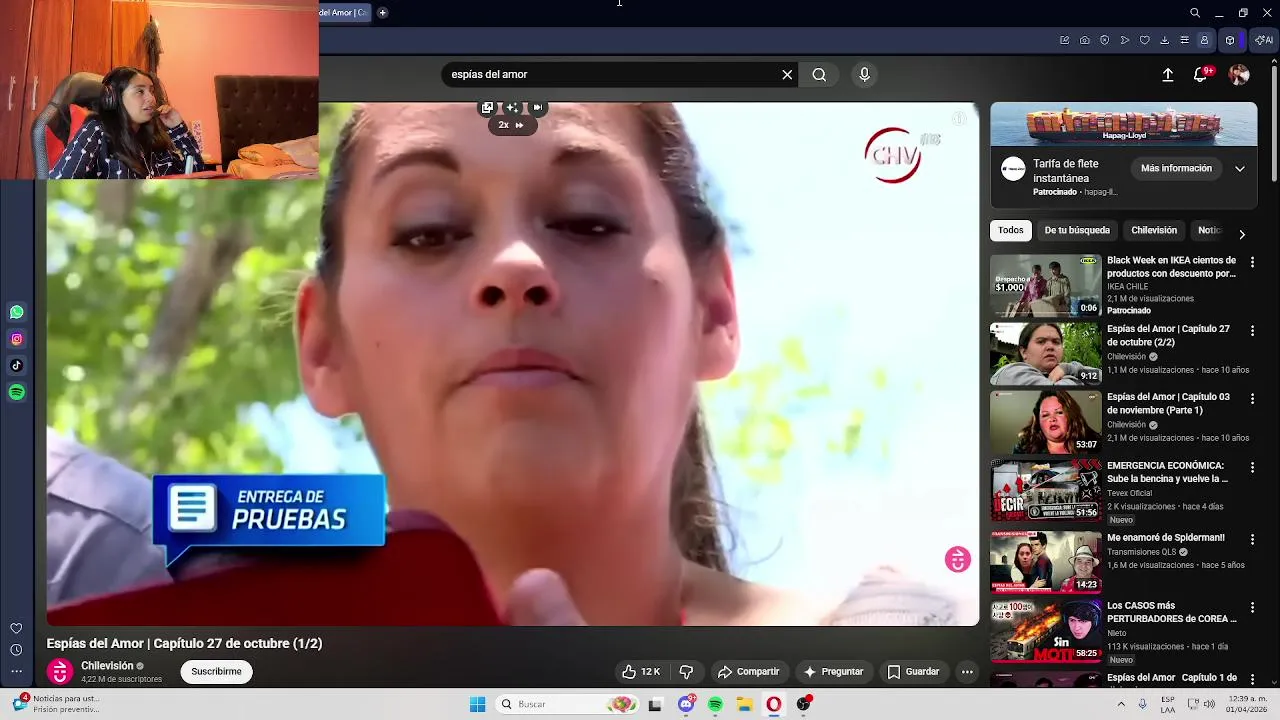Click Compartir share button
This screenshot has width=1280, height=720.
749,672
